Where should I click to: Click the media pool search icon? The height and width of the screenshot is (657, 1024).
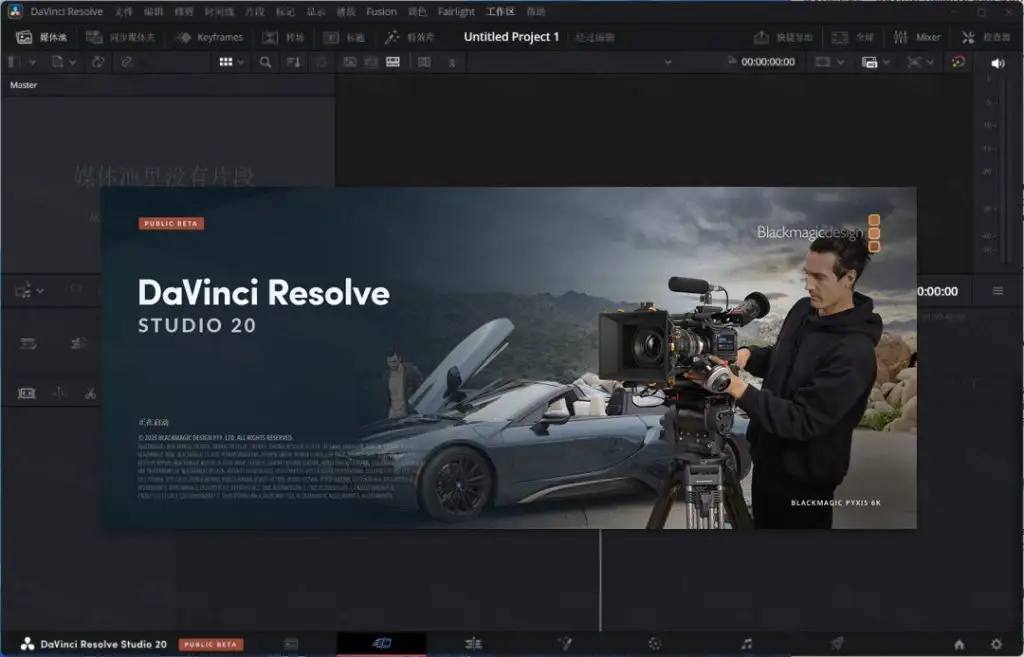(x=265, y=62)
